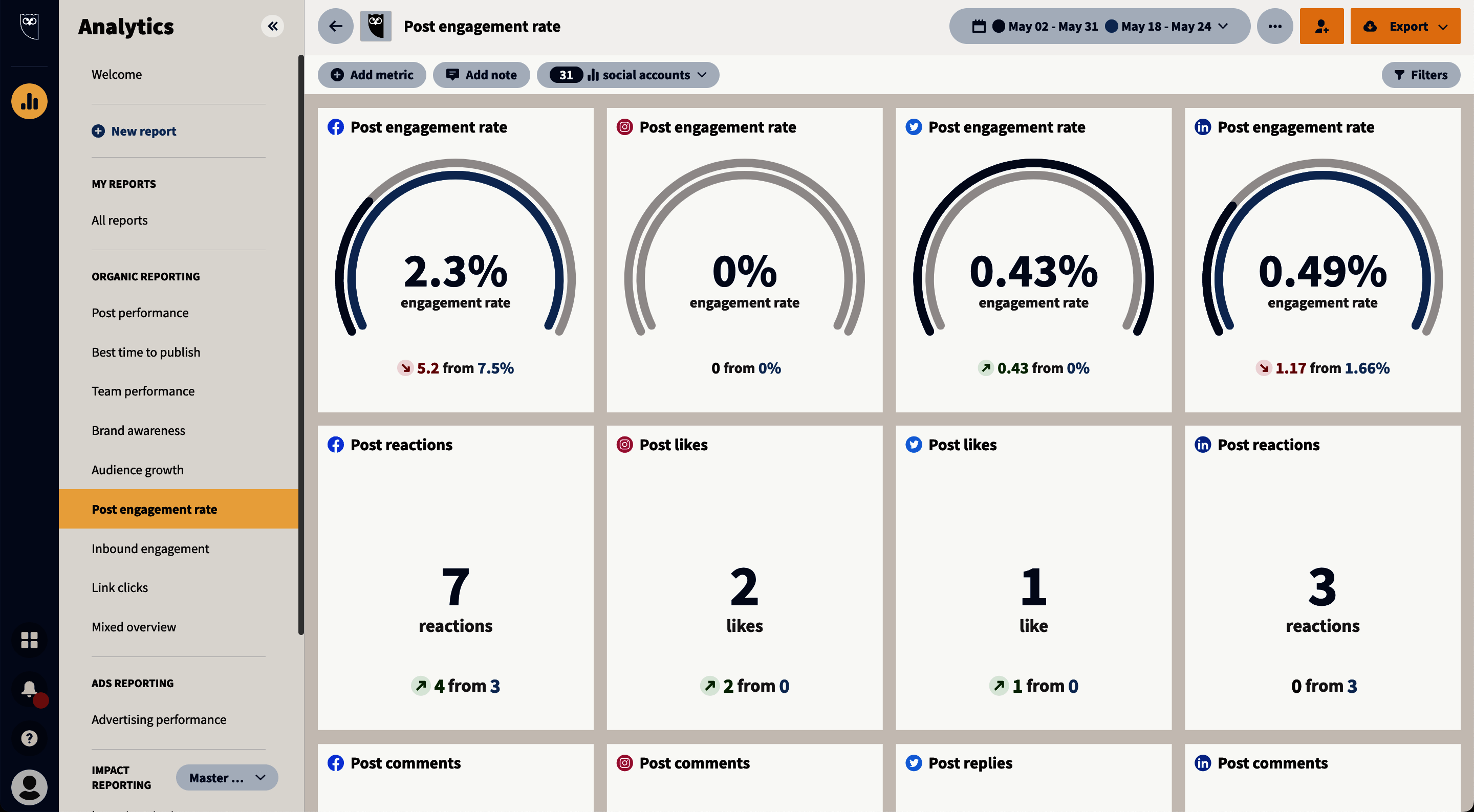Open notifications bell icon
1474x812 pixels.
pyautogui.click(x=29, y=688)
